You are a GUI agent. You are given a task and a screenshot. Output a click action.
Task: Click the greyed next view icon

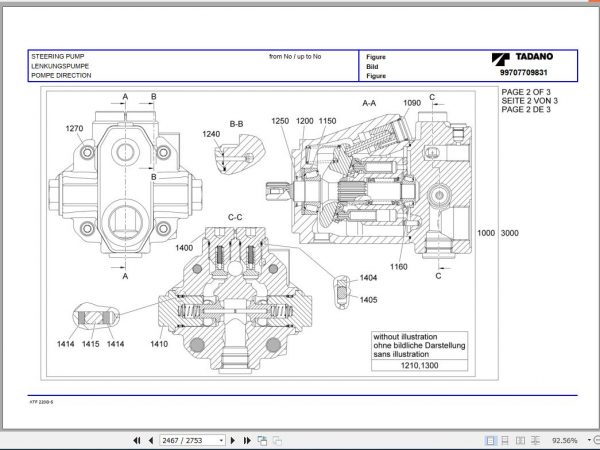tap(277, 440)
